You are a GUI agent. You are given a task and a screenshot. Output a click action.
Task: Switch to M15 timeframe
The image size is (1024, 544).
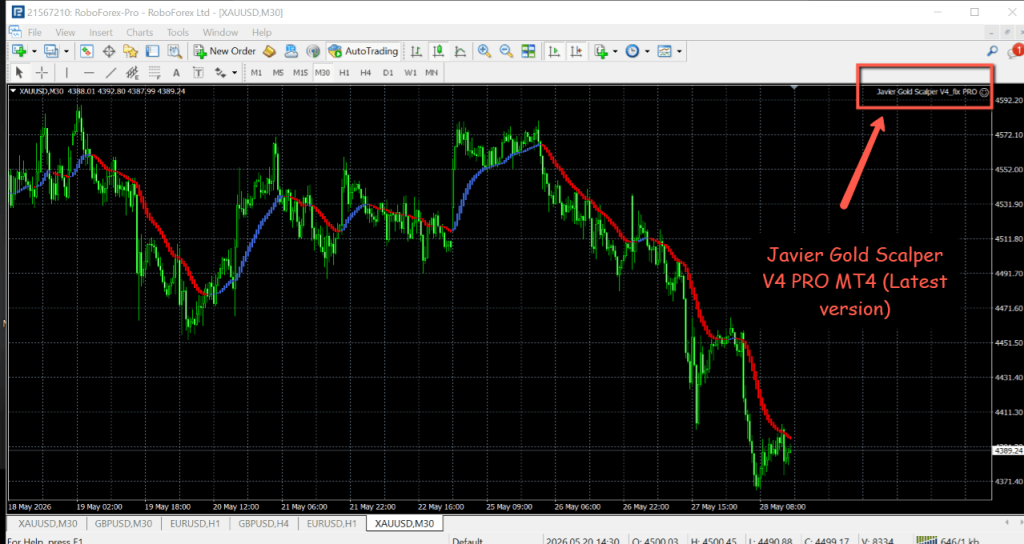tap(300, 72)
